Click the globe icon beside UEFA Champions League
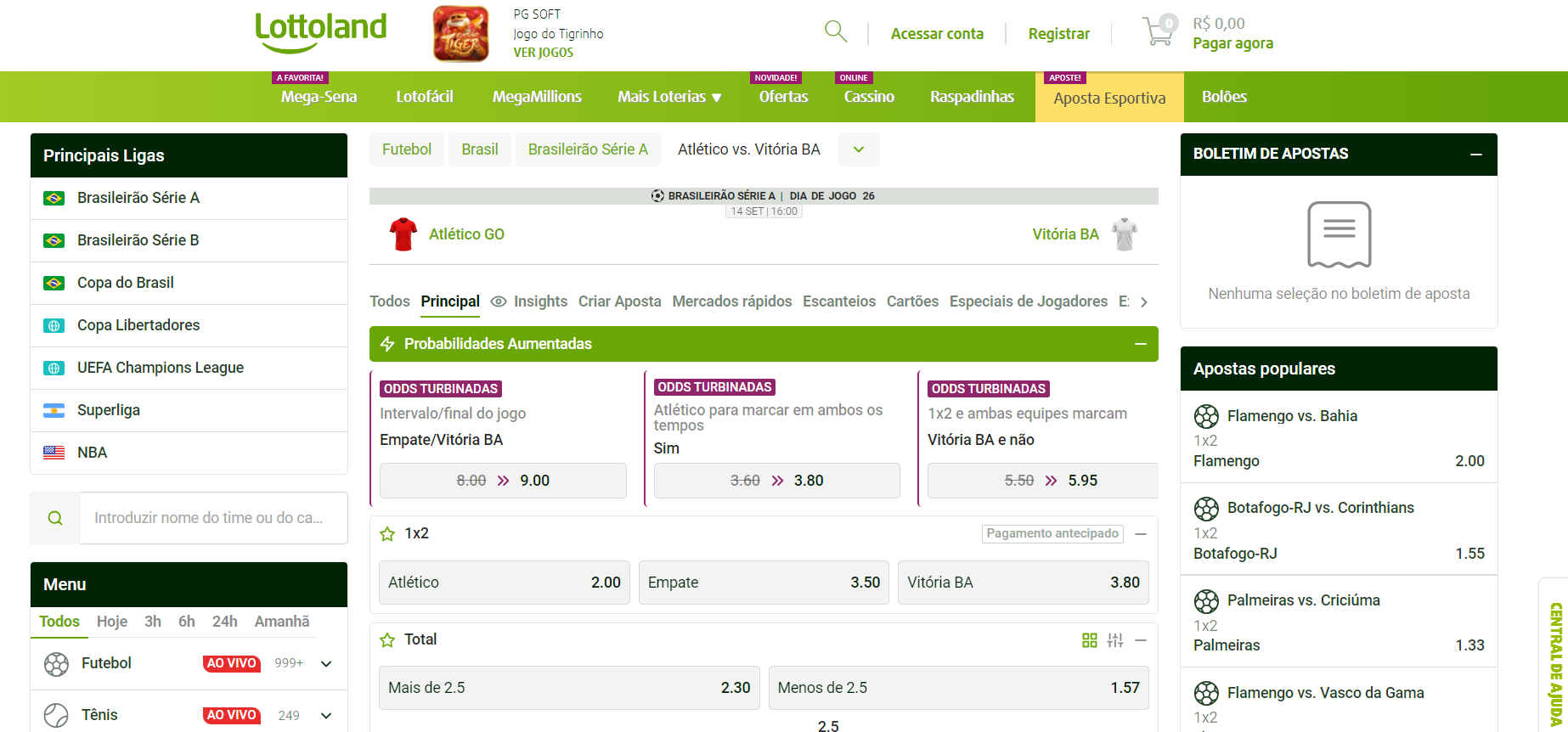 (x=54, y=368)
